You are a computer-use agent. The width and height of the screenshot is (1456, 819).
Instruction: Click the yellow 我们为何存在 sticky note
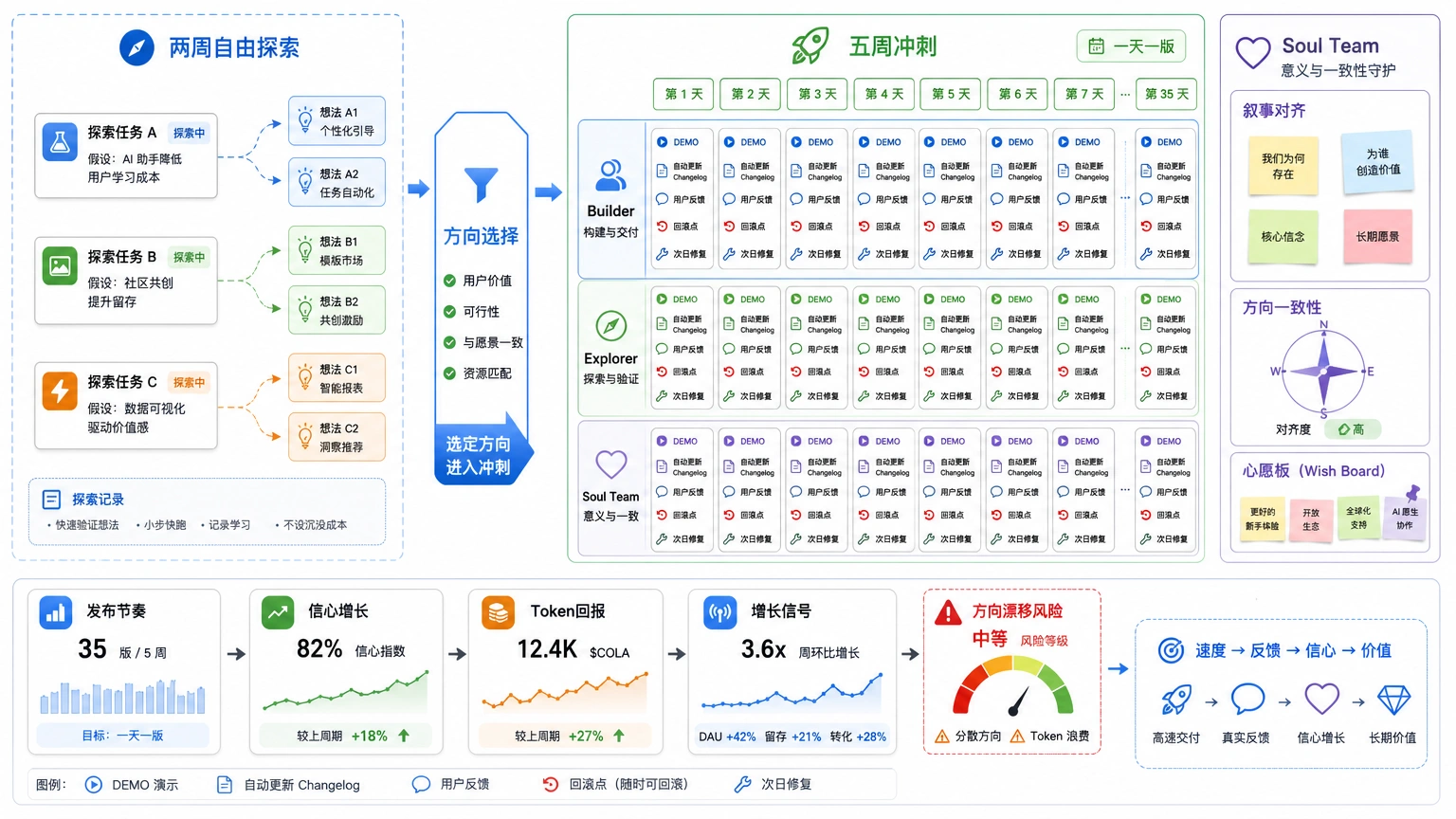click(x=1283, y=166)
